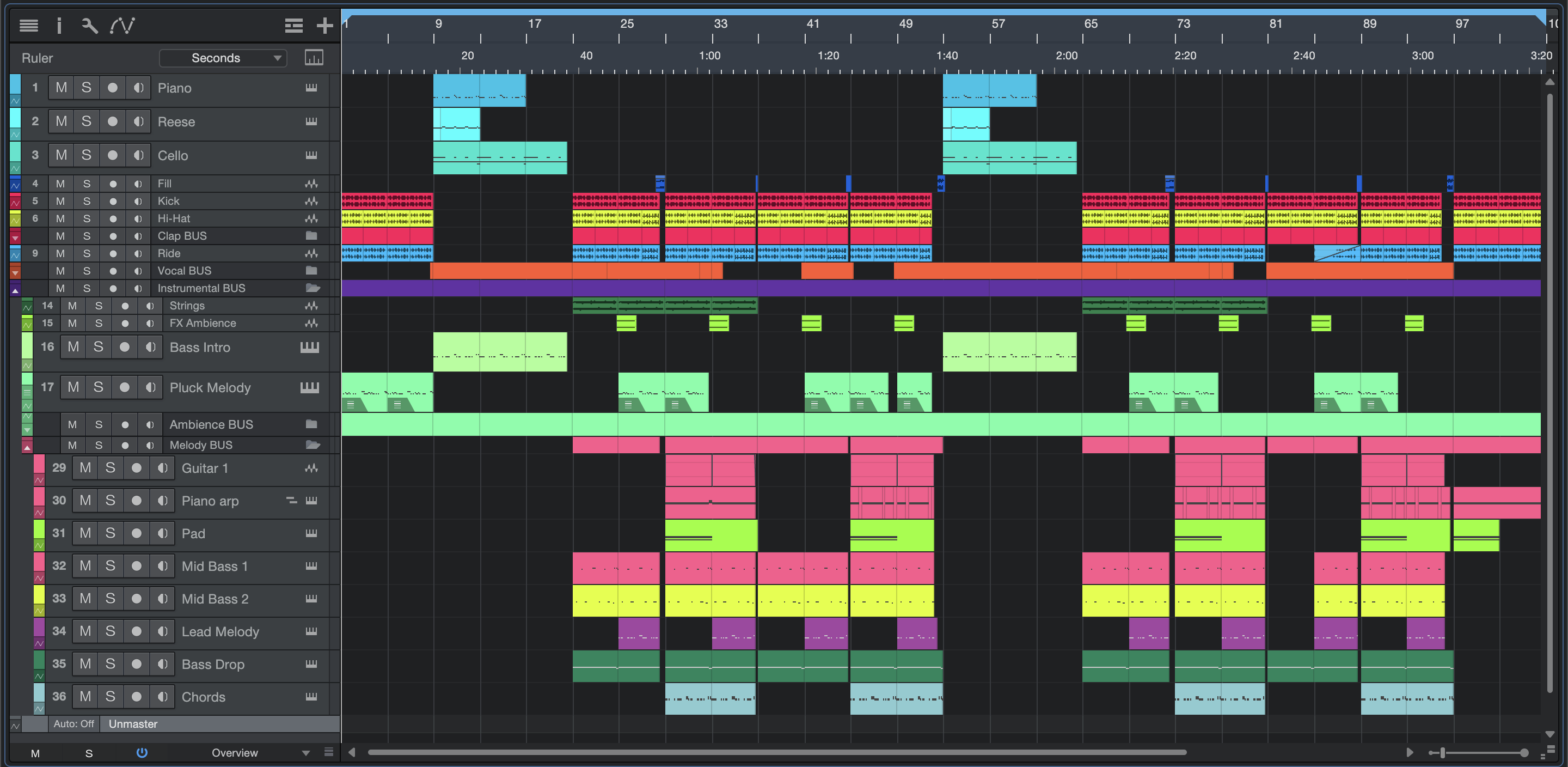Solo the Cello track
Image resolution: width=1568 pixels, height=767 pixels.
click(x=87, y=155)
